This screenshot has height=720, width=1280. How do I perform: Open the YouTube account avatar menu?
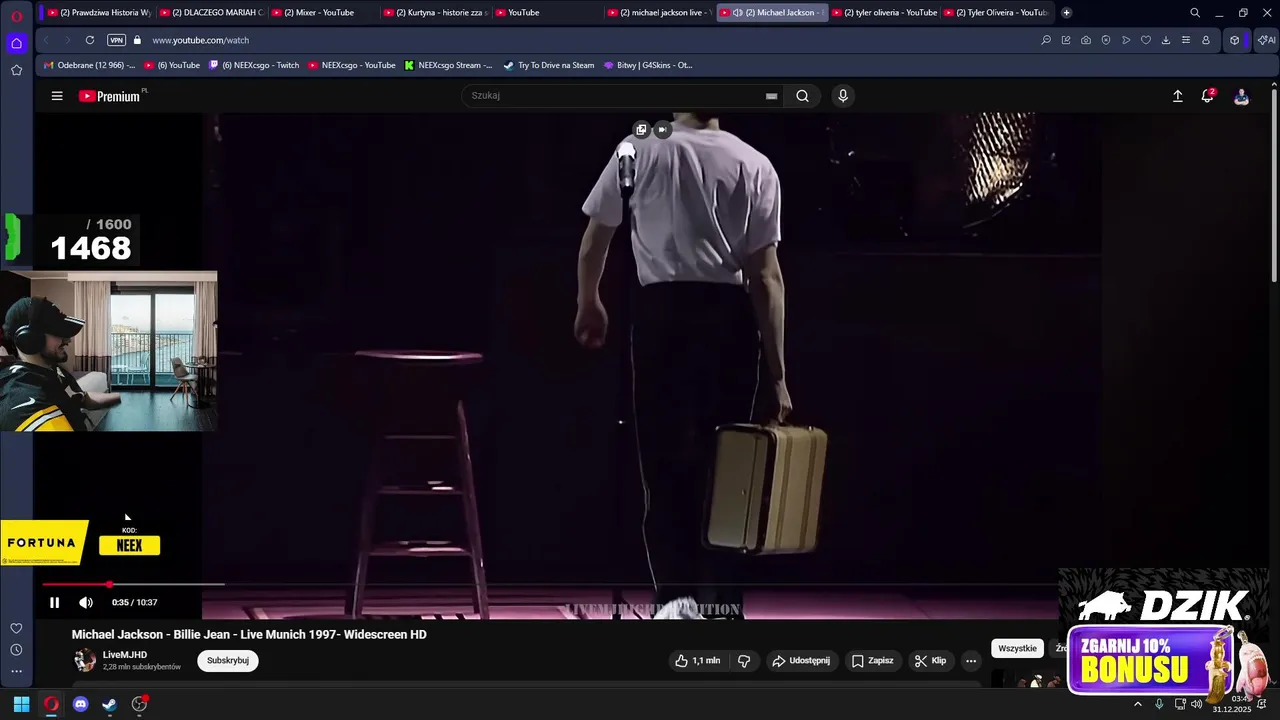coord(1241,96)
